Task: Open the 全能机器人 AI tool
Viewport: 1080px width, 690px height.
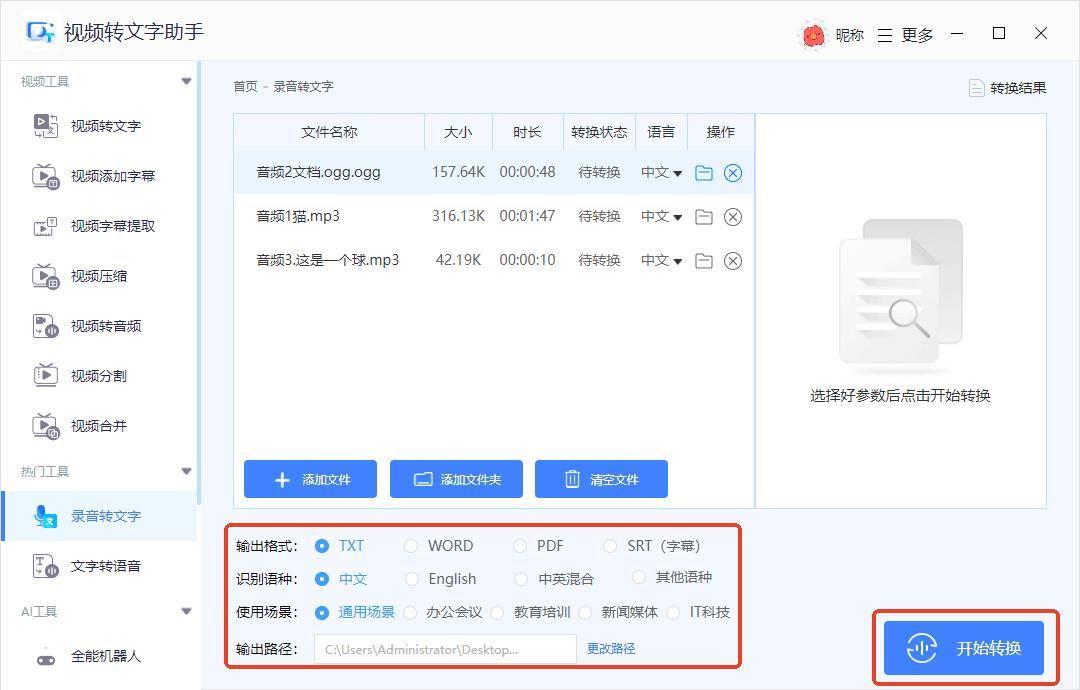Action: tap(105, 656)
